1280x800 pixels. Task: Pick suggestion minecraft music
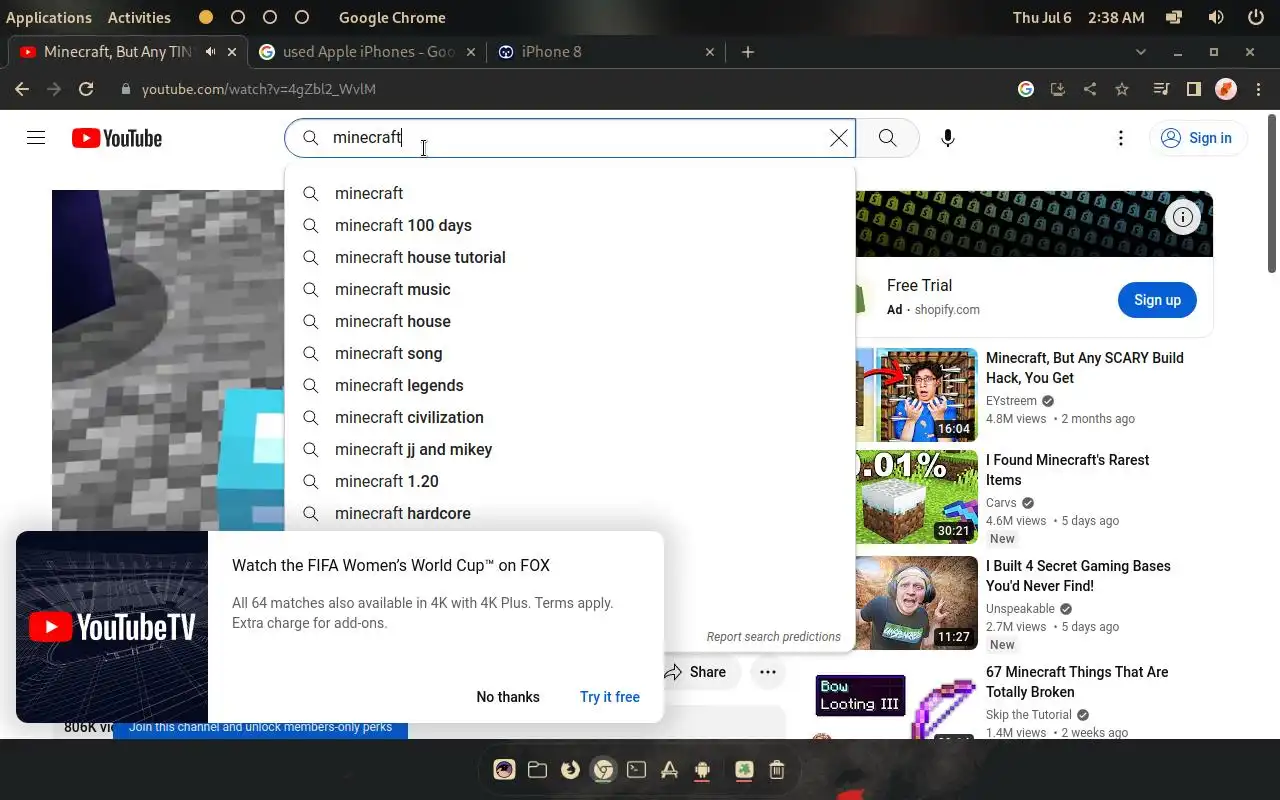click(570, 289)
